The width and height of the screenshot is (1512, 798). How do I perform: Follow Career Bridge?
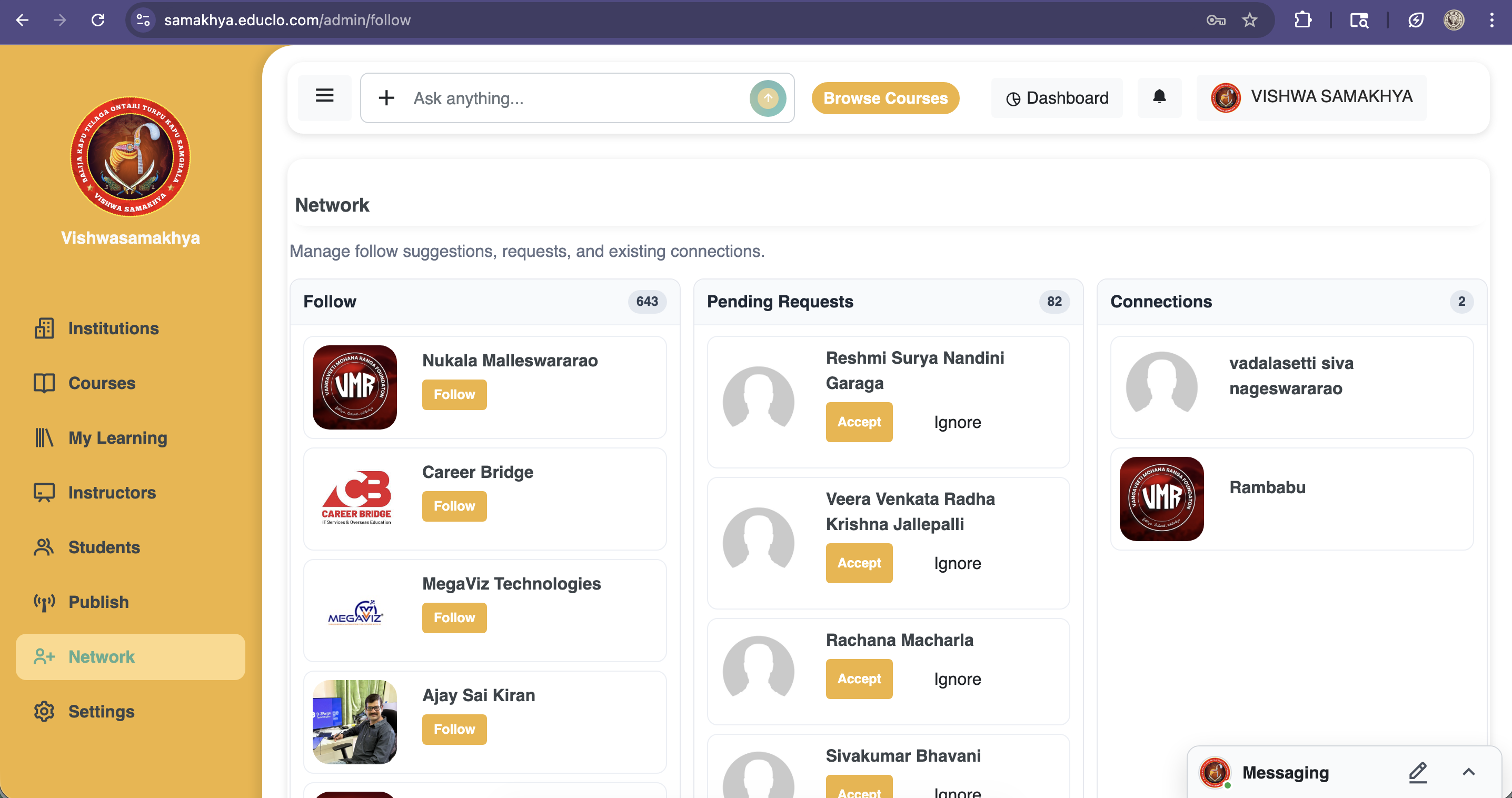click(x=454, y=506)
